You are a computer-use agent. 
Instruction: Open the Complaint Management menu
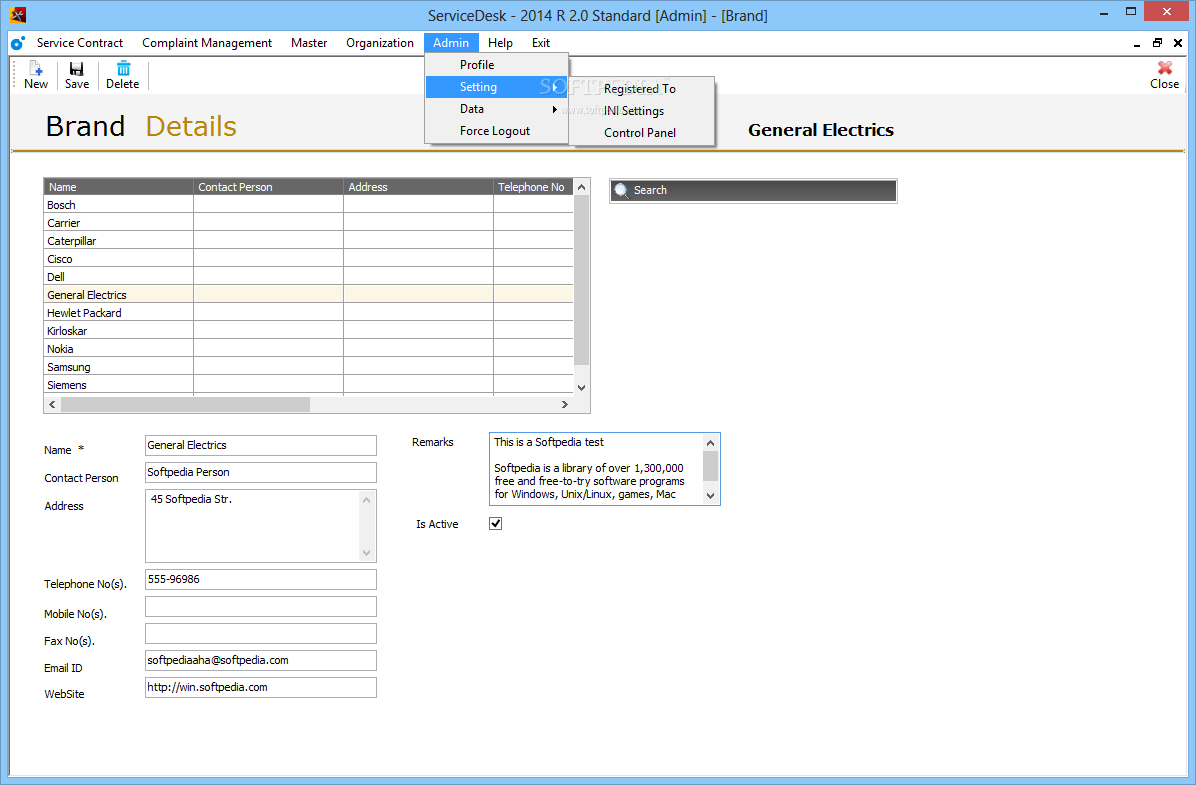tap(207, 43)
